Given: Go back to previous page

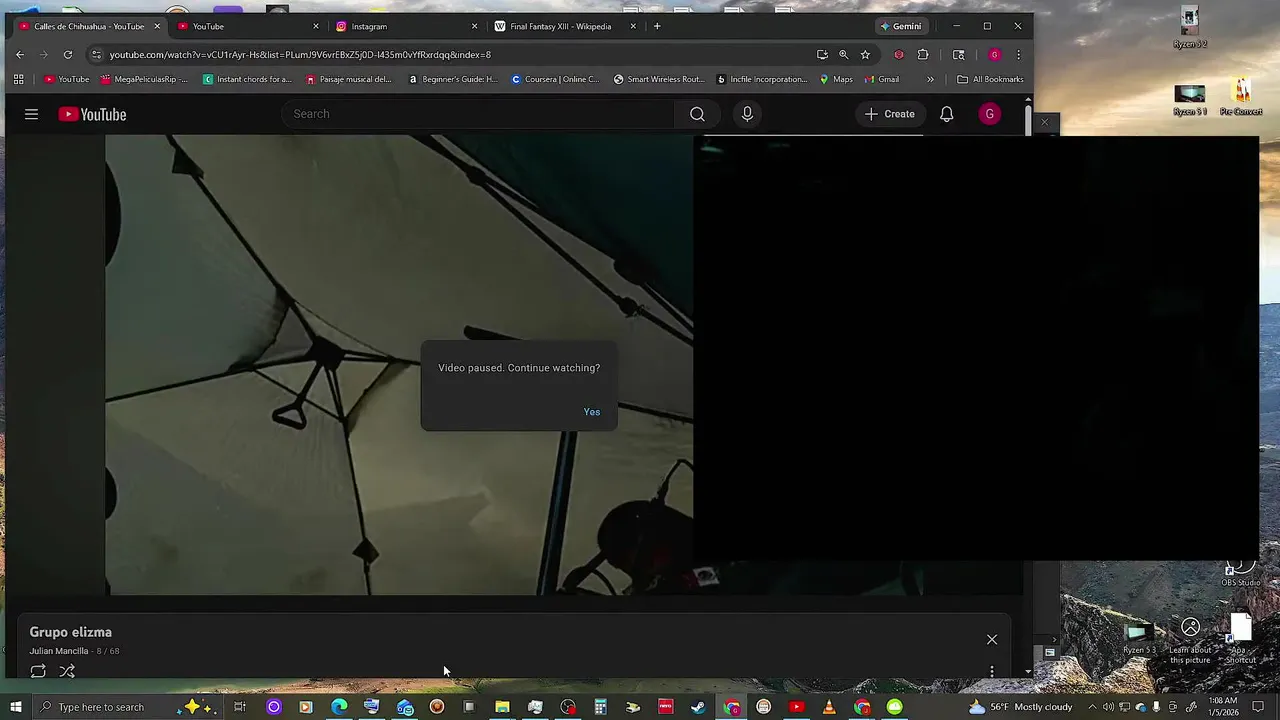Looking at the screenshot, I should 19,55.
